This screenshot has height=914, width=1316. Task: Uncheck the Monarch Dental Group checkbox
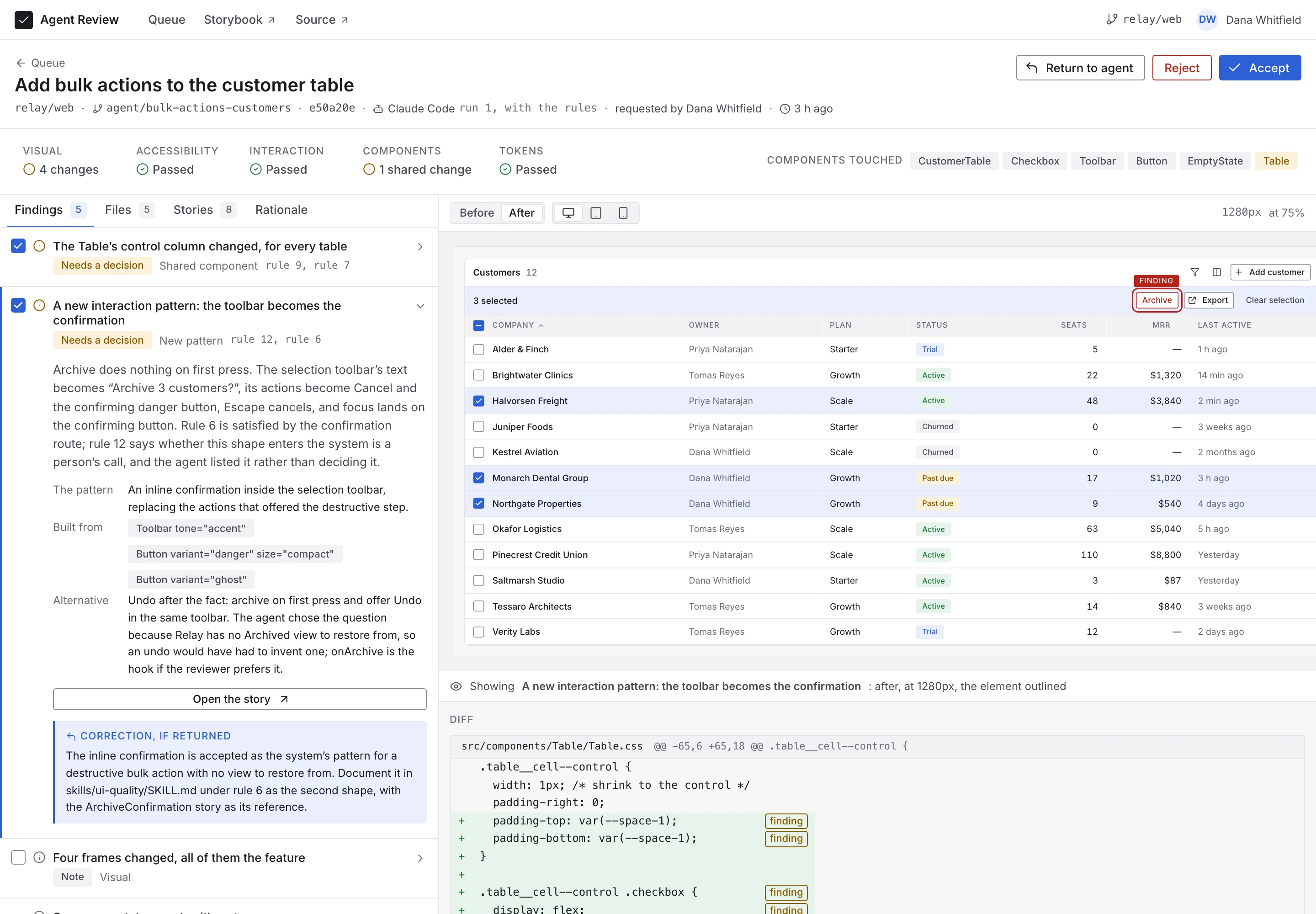pos(479,478)
